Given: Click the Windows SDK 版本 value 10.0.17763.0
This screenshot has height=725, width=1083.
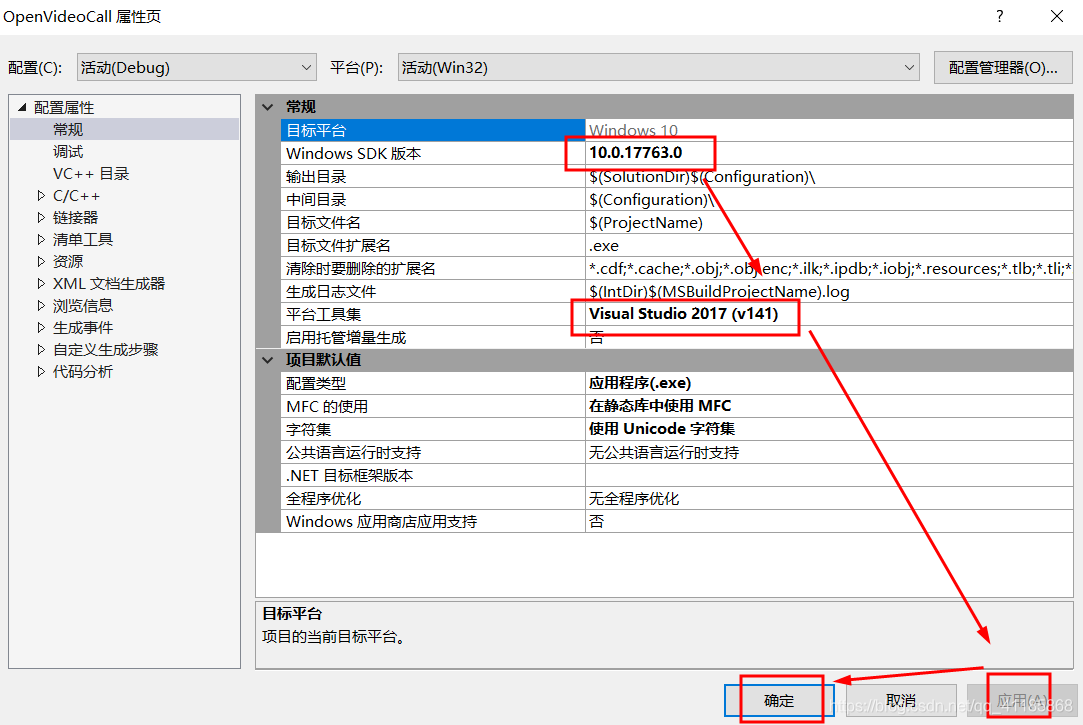Looking at the screenshot, I should (x=829, y=153).
